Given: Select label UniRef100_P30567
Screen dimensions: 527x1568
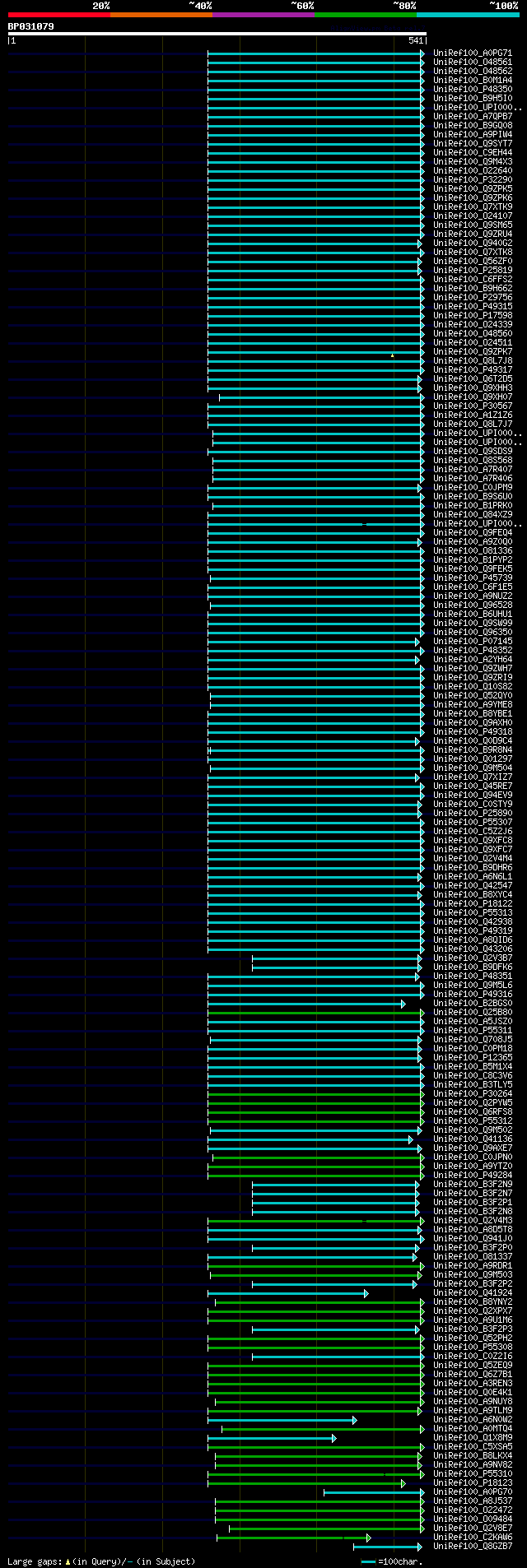Looking at the screenshot, I should [x=473, y=406].
